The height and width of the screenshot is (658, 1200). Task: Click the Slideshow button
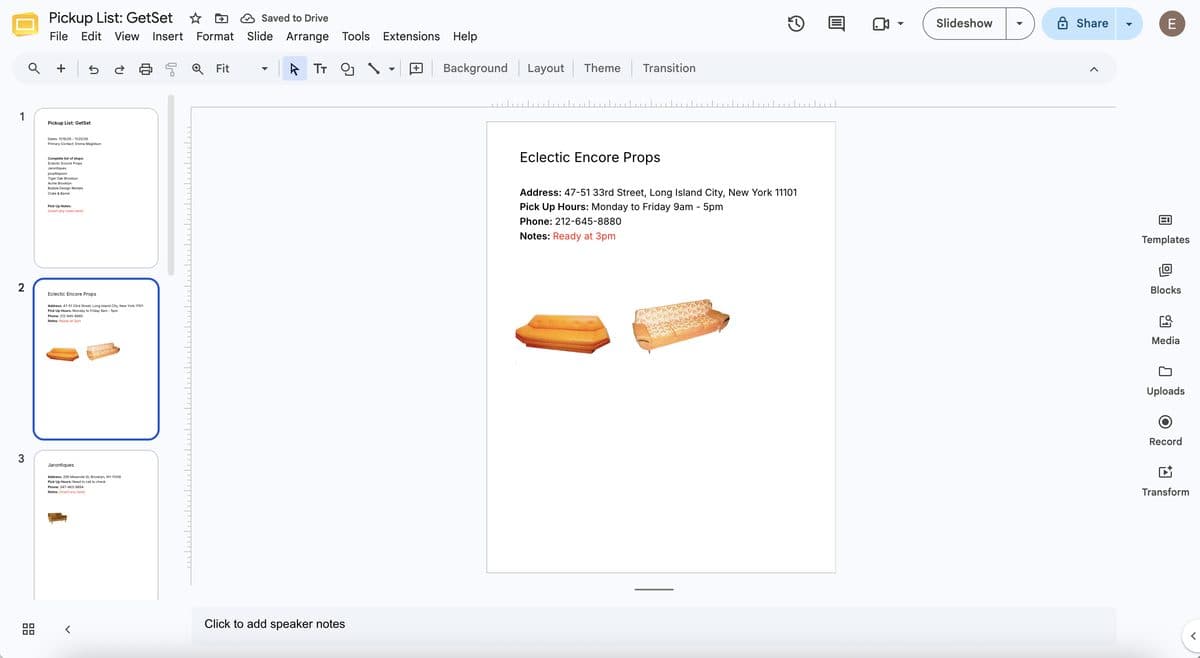[964, 24]
